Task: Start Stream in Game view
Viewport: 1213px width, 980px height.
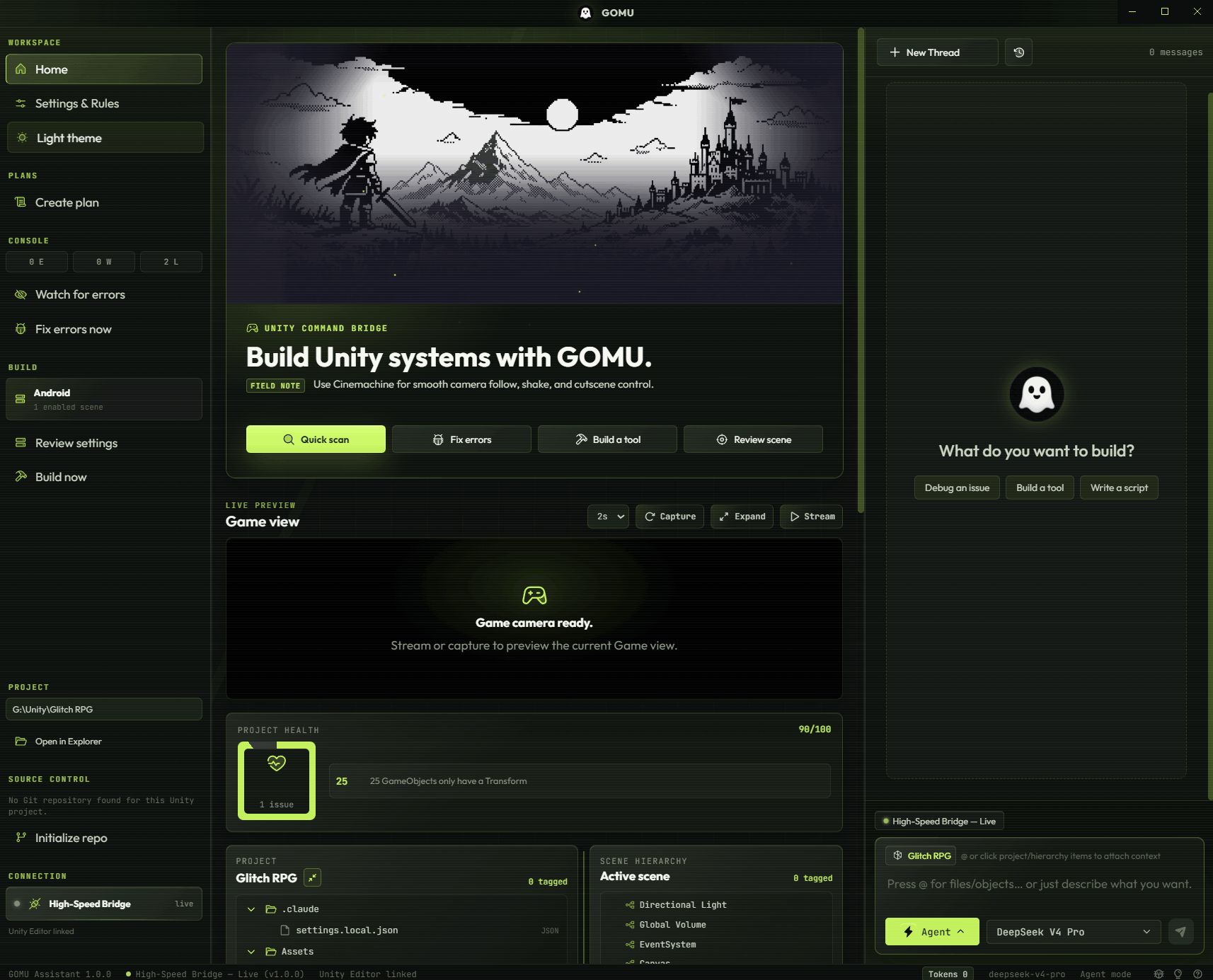Action: coord(811,517)
